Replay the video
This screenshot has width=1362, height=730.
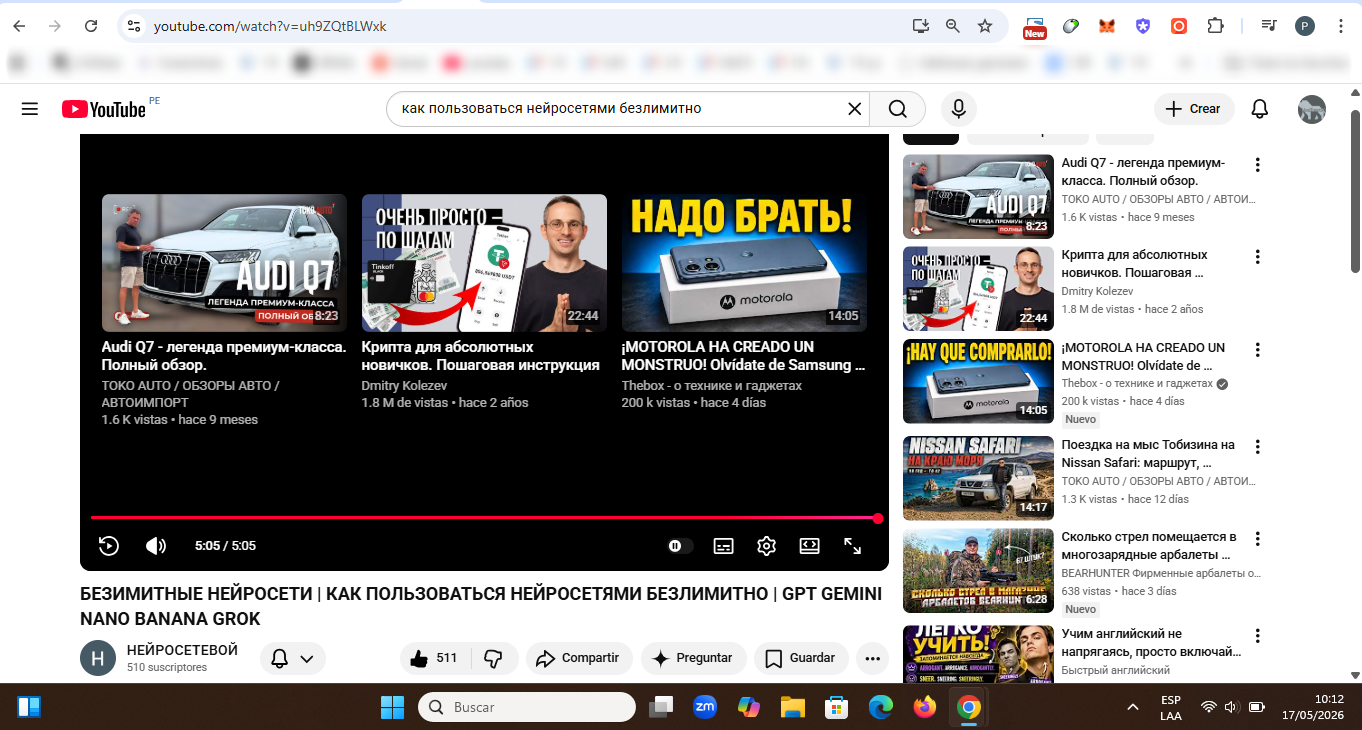[x=109, y=546]
